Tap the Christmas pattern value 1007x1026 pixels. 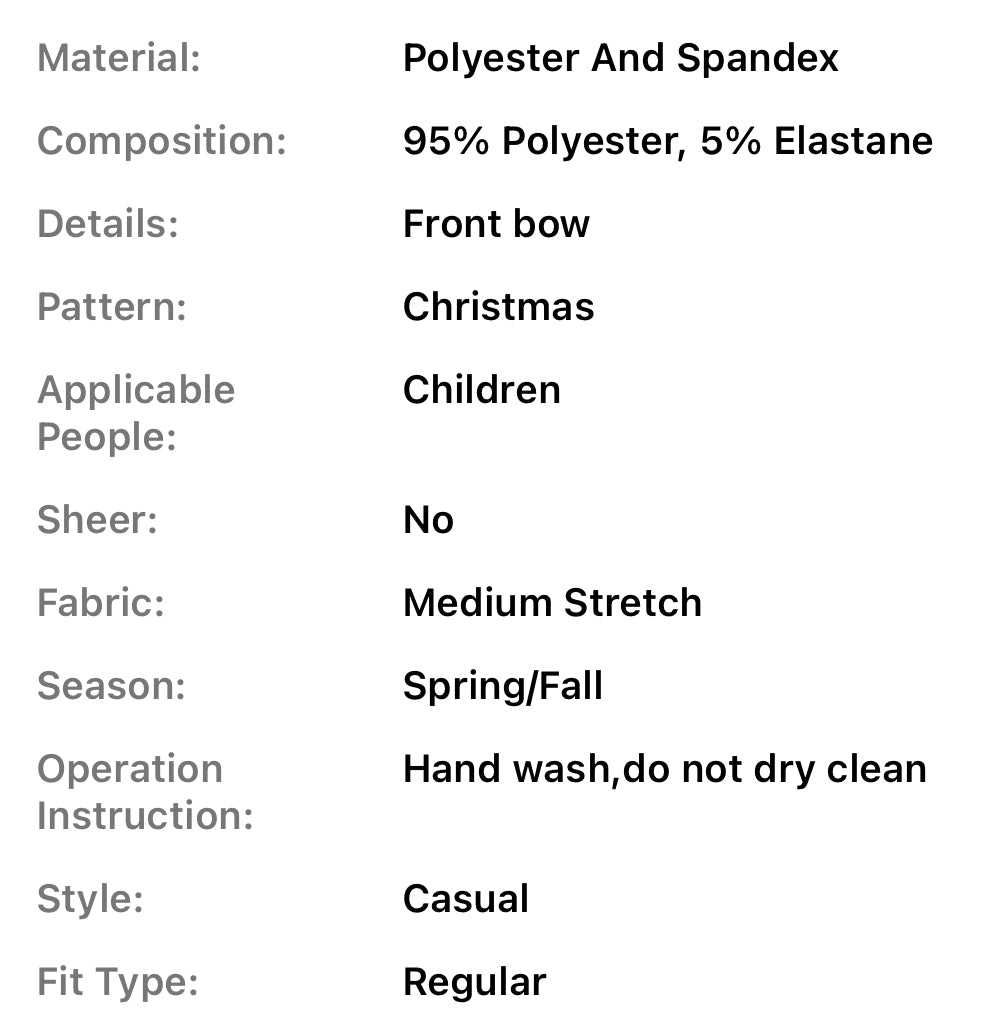click(x=498, y=307)
